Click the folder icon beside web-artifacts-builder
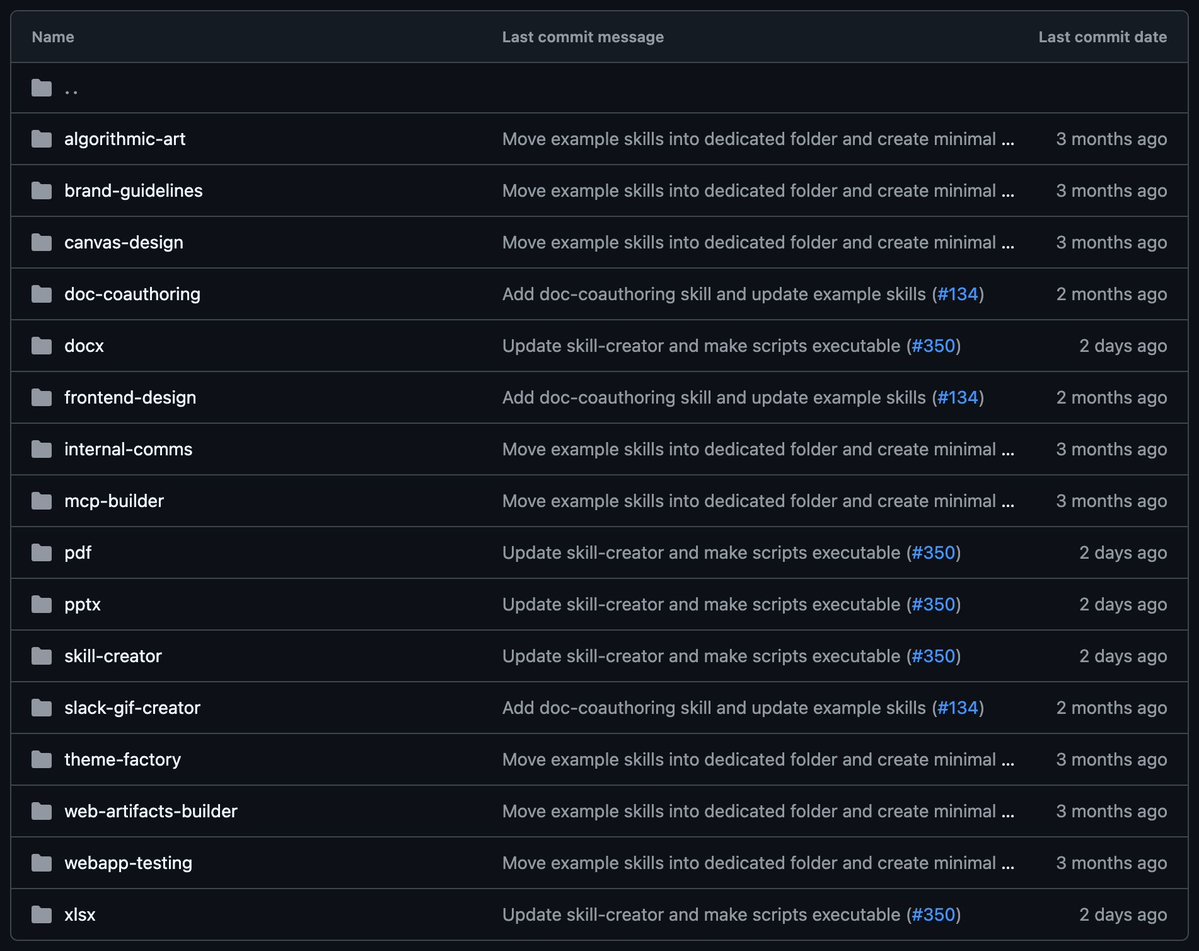 pos(41,811)
